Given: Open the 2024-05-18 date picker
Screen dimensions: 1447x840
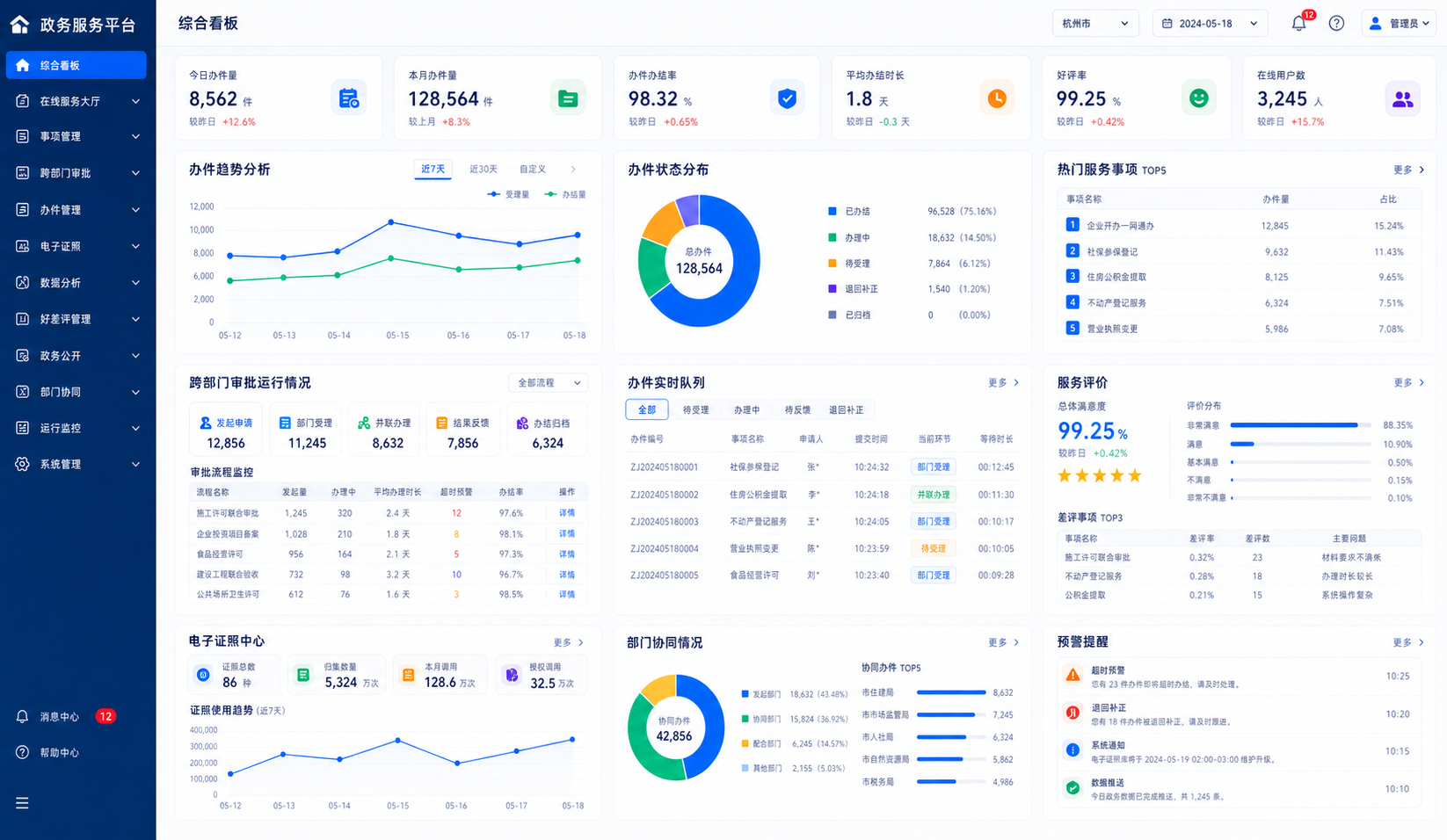Looking at the screenshot, I should (x=1210, y=24).
